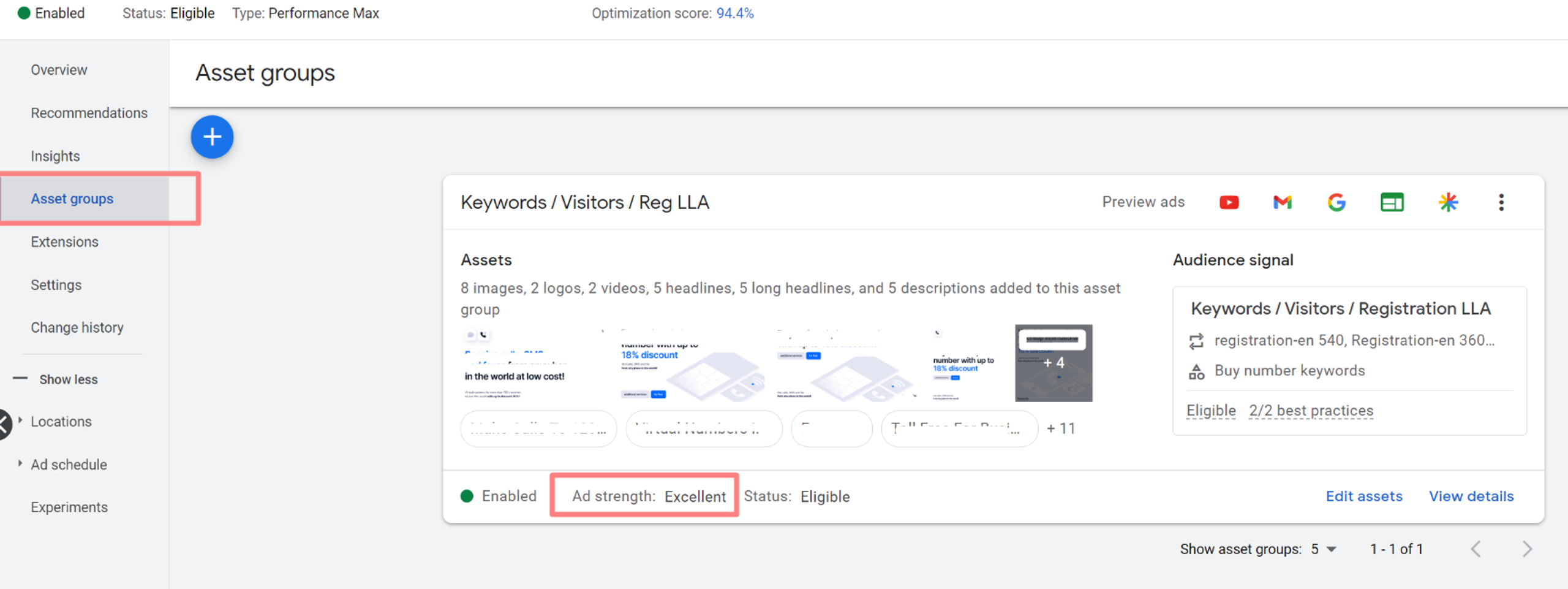This screenshot has height=589, width=1568.
Task: Click the Edit assets link
Action: [x=1364, y=496]
